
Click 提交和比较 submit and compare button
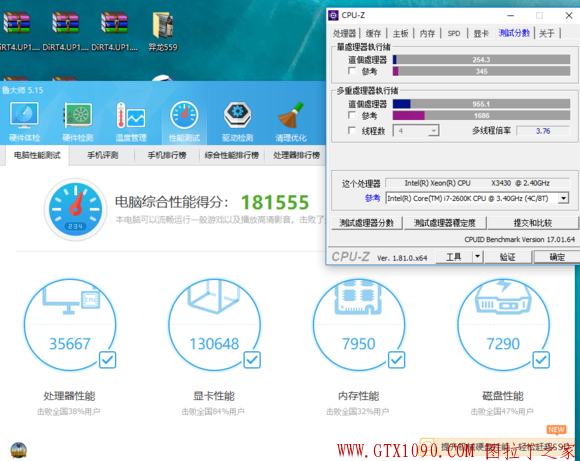(533, 223)
